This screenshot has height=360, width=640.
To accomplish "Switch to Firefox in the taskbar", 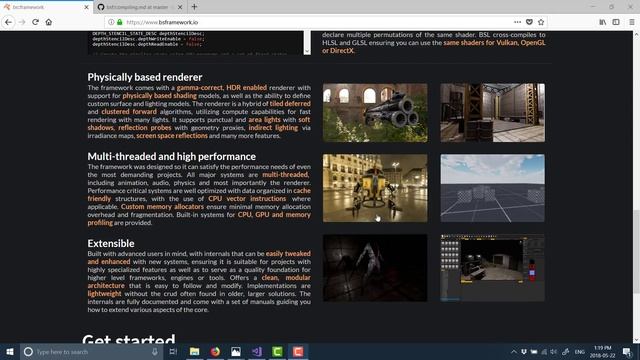I will click(x=215, y=351).
